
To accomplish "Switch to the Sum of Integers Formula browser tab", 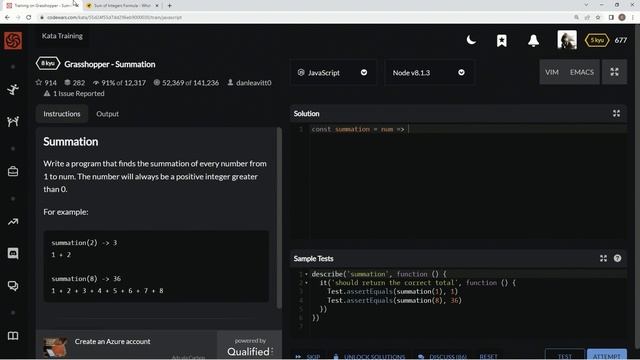I will pos(122,6).
